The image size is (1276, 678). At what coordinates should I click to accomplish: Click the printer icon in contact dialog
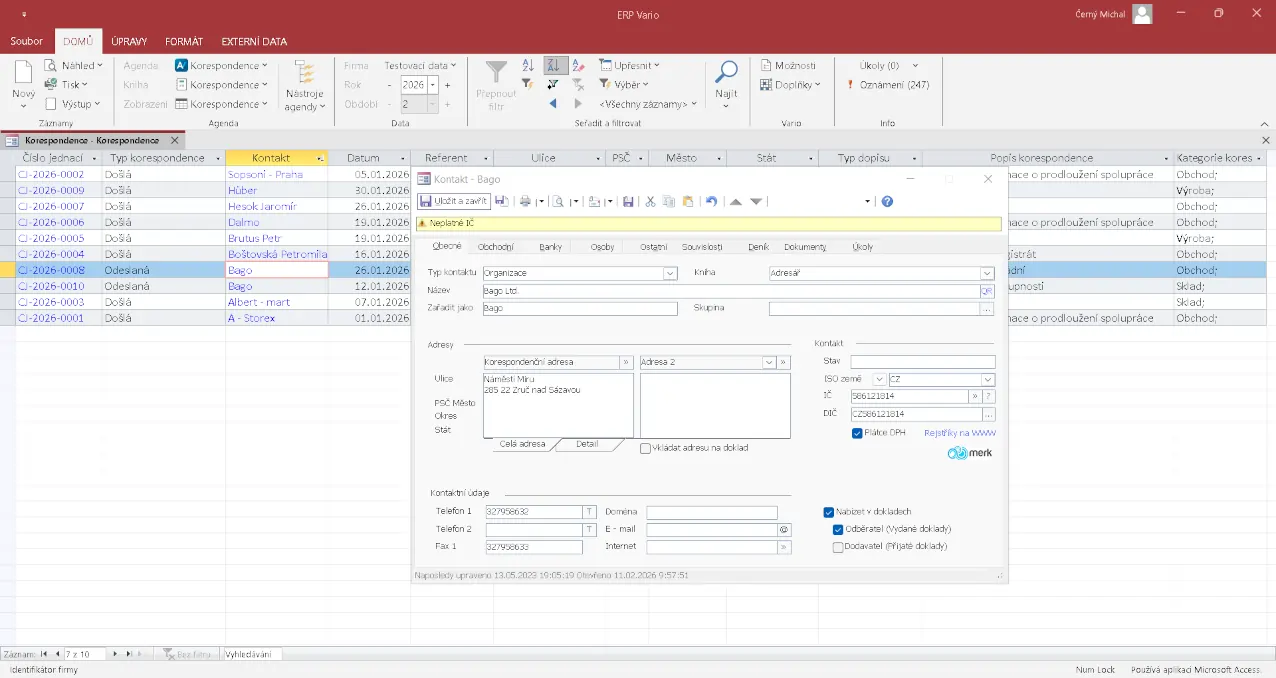click(x=525, y=201)
